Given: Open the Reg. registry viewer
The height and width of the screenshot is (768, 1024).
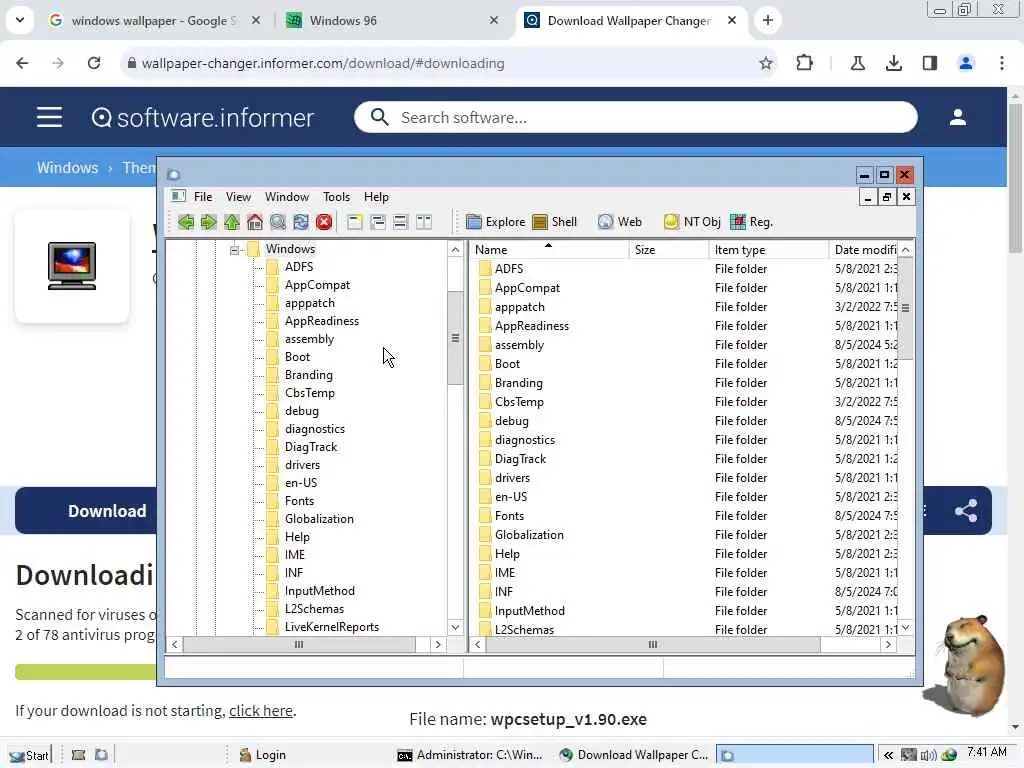Looking at the screenshot, I should point(752,222).
